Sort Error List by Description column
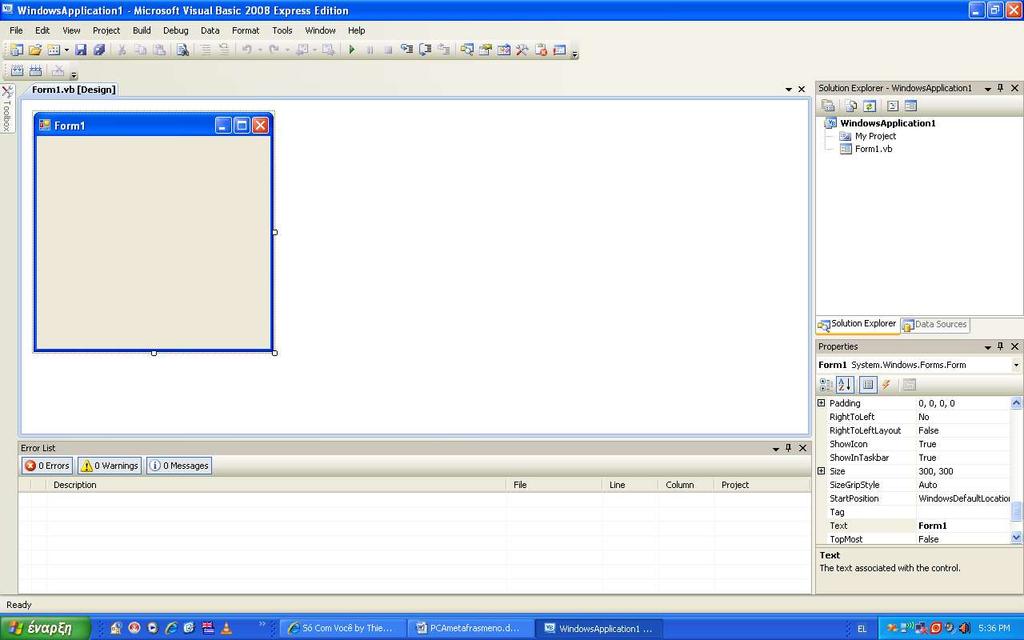1024x640 pixels. tap(276, 485)
